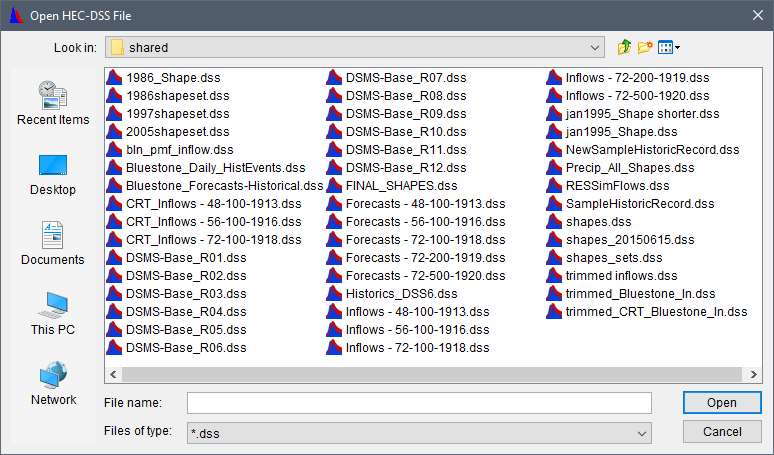The height and width of the screenshot is (455, 774).
Task: Click the horizontal scrollbar left arrow
Action: click(x=112, y=374)
